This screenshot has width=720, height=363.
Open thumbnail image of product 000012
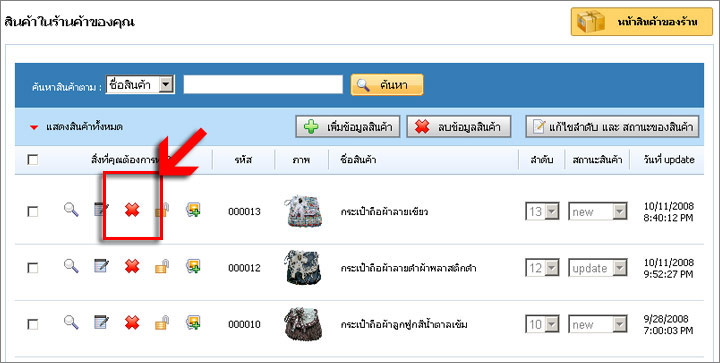[302, 268]
